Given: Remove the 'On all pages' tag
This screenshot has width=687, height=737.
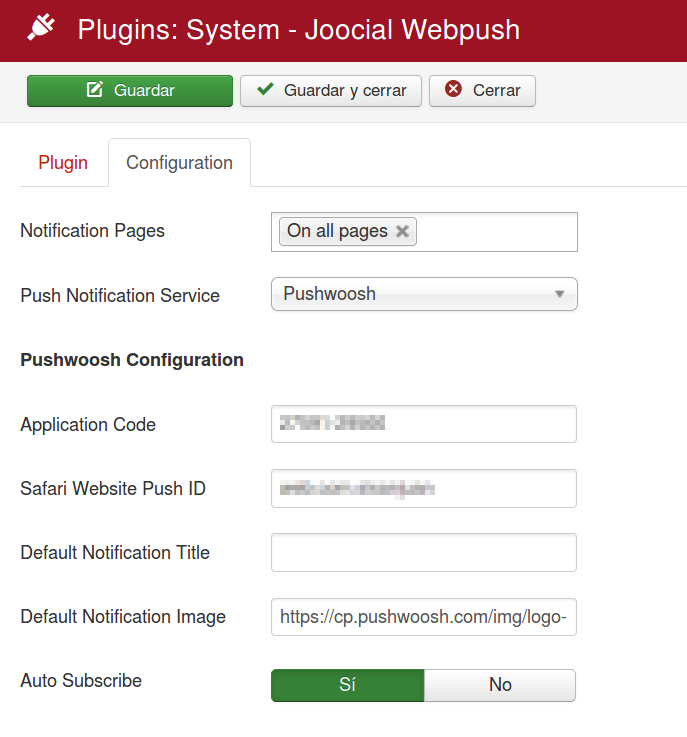Looking at the screenshot, I should (x=402, y=231).
